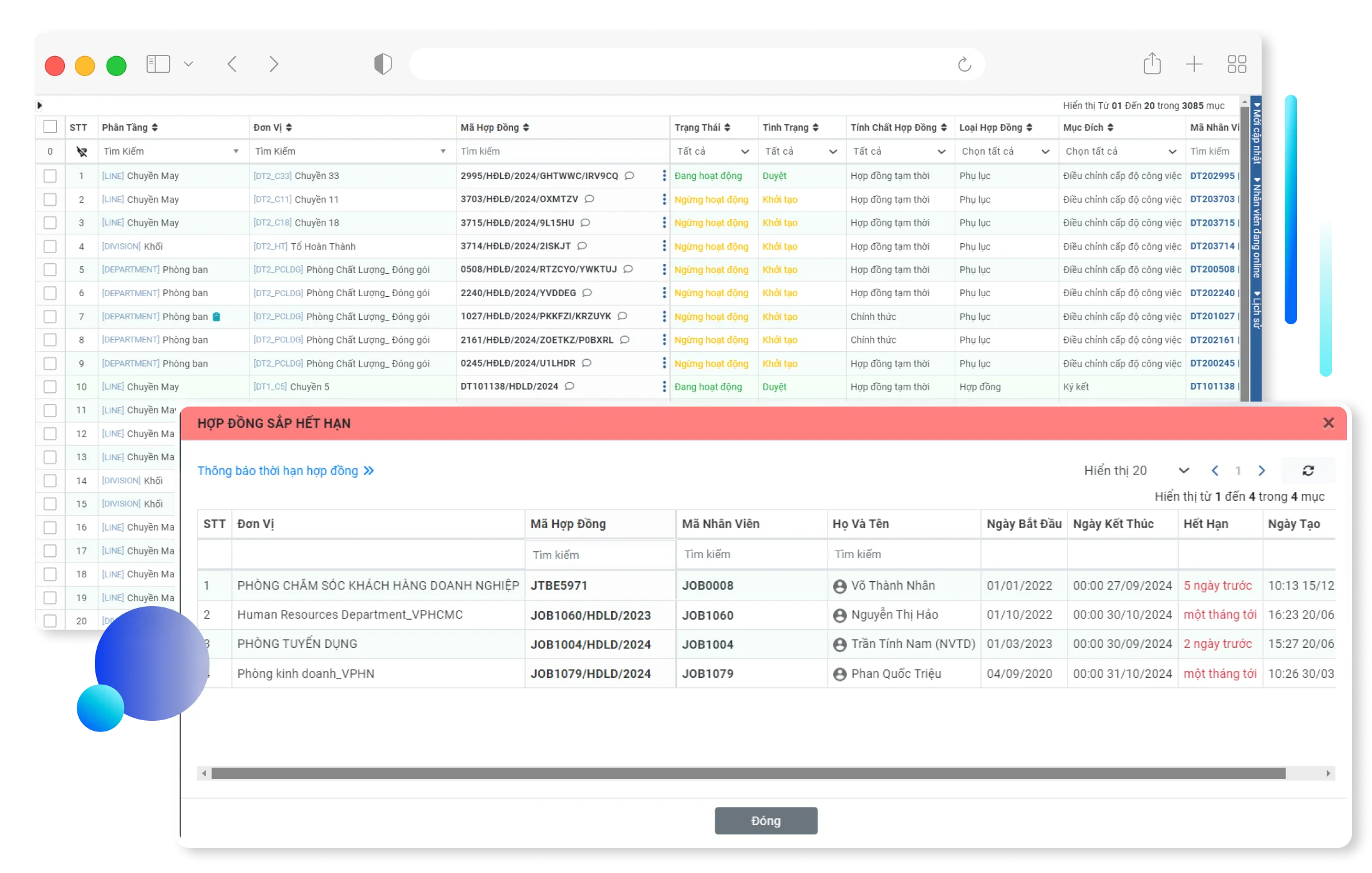
Task: Click the Đóng button
Action: 766,821
